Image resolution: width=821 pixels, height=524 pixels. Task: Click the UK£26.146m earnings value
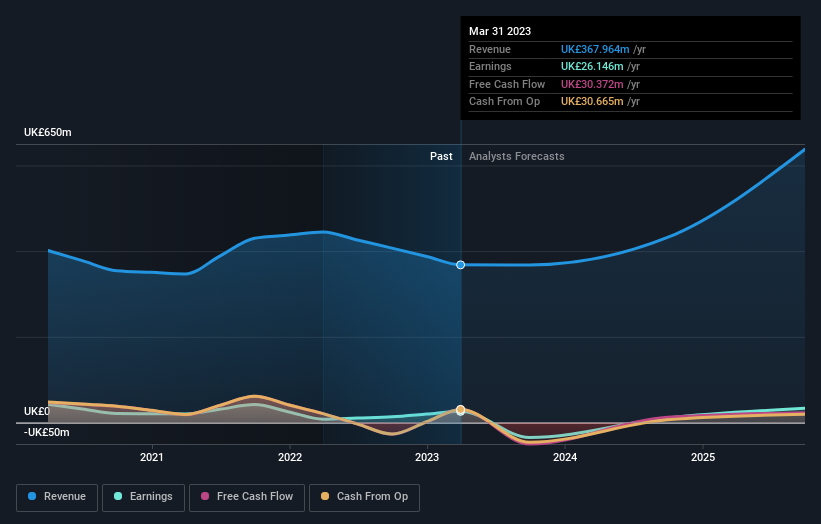[592, 66]
